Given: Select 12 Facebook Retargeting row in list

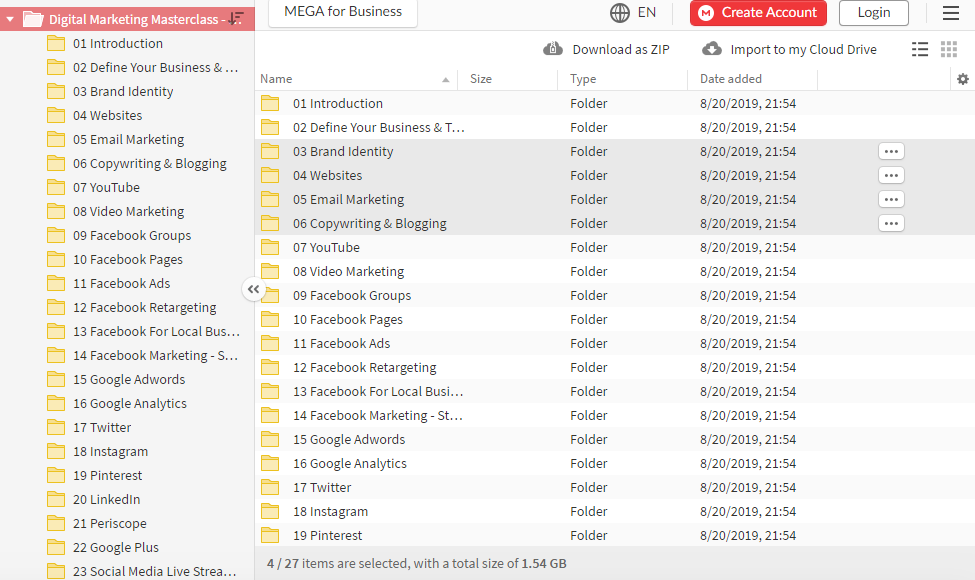Looking at the screenshot, I should [615, 367].
